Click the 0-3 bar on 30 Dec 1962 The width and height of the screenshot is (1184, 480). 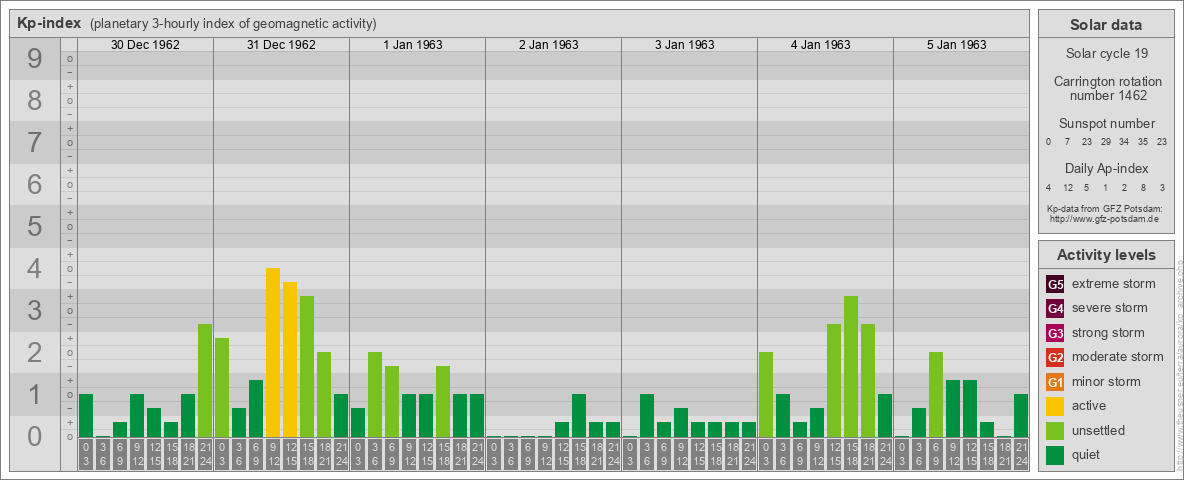[x=86, y=416]
